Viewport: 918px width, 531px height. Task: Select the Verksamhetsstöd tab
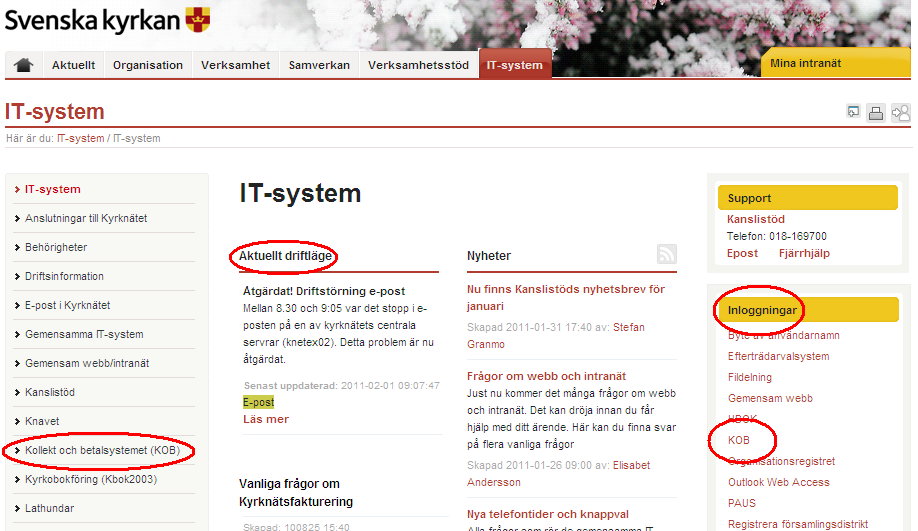(418, 65)
